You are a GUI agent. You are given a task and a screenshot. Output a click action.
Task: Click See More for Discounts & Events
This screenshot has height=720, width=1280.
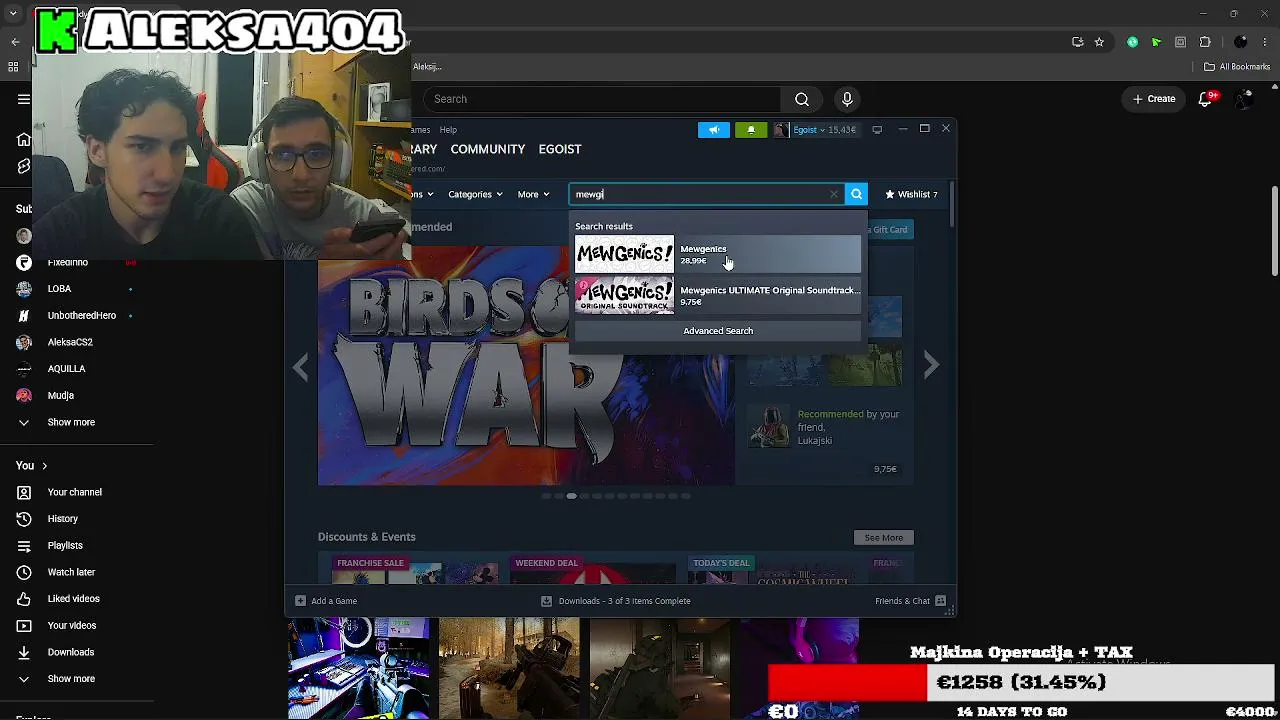tap(884, 538)
